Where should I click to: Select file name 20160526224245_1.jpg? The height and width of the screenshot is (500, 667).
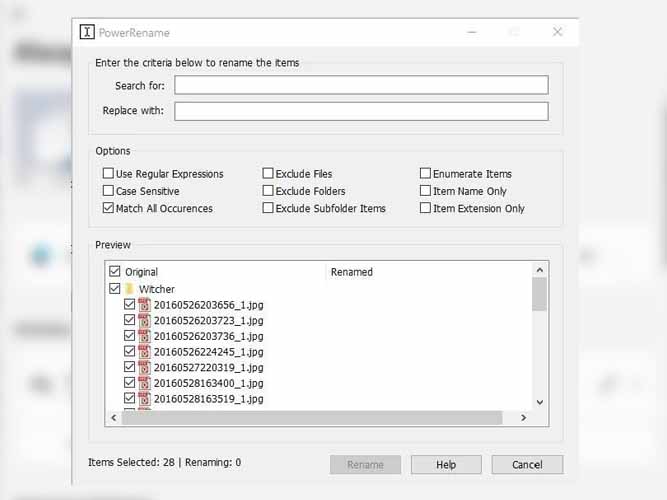[208, 352]
